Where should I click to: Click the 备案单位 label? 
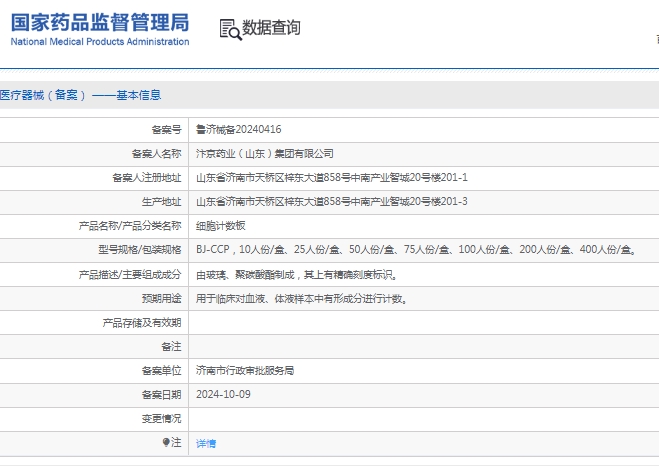coord(161,370)
